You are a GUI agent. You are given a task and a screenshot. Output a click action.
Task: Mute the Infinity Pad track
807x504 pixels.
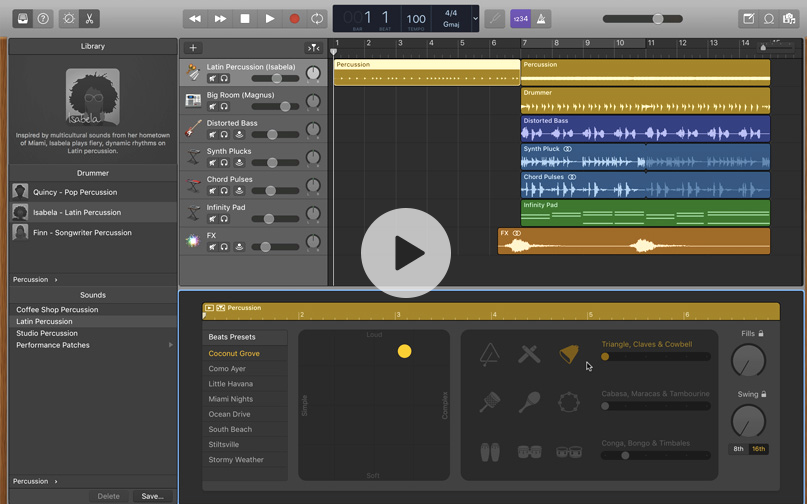pos(212,219)
